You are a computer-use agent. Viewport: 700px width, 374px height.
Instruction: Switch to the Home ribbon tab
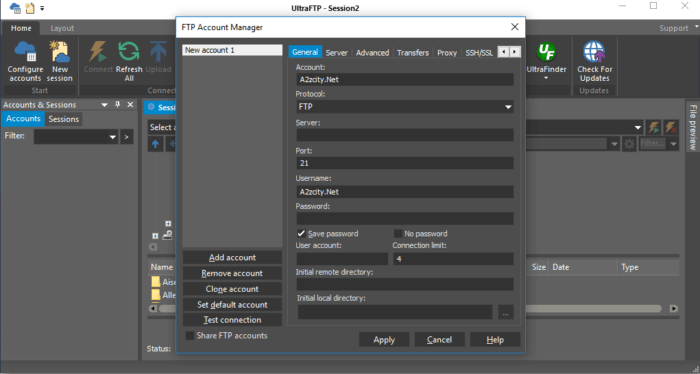click(x=21, y=28)
